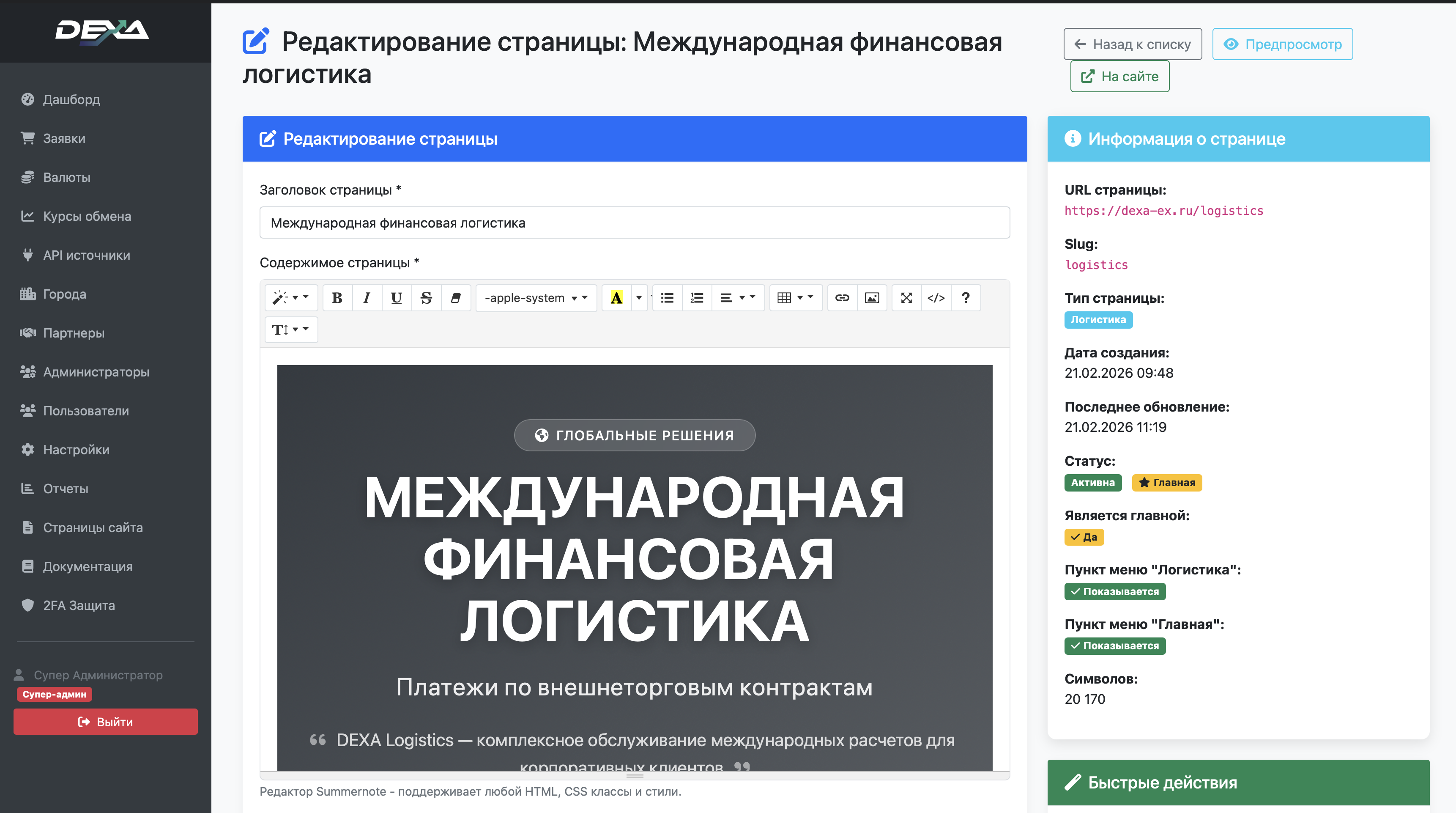The image size is (1456, 813).
Task: Click the Платежи по внешнеторговым контрактам subtitle
Action: (x=634, y=687)
